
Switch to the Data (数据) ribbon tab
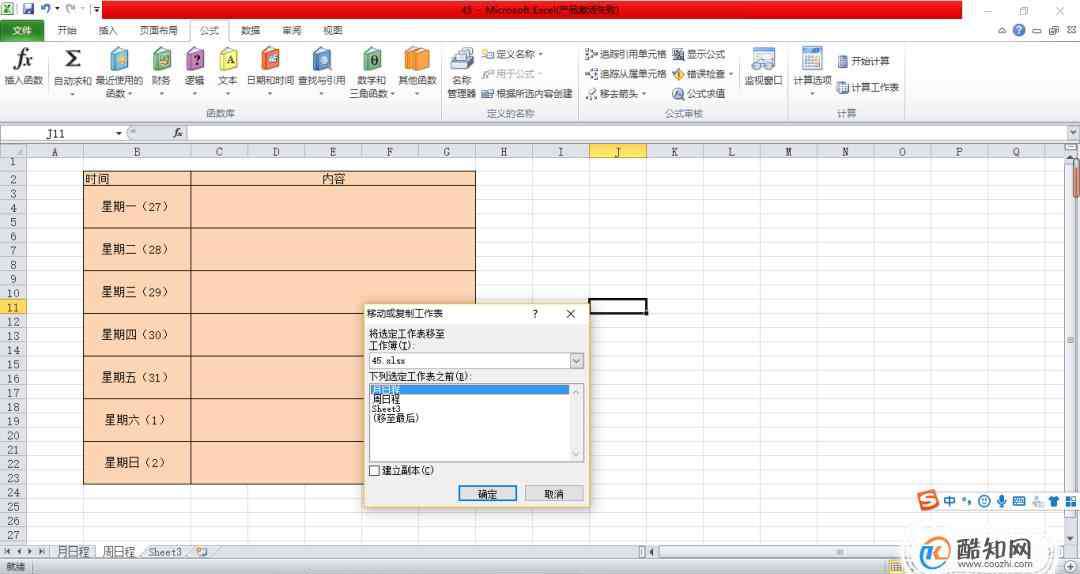(250, 30)
